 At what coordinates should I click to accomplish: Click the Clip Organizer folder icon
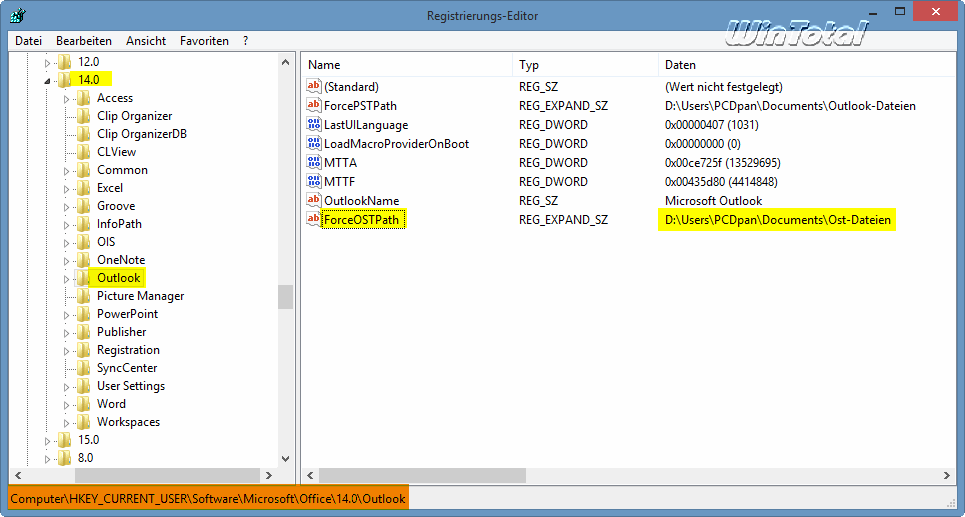pyautogui.click(x=84, y=116)
